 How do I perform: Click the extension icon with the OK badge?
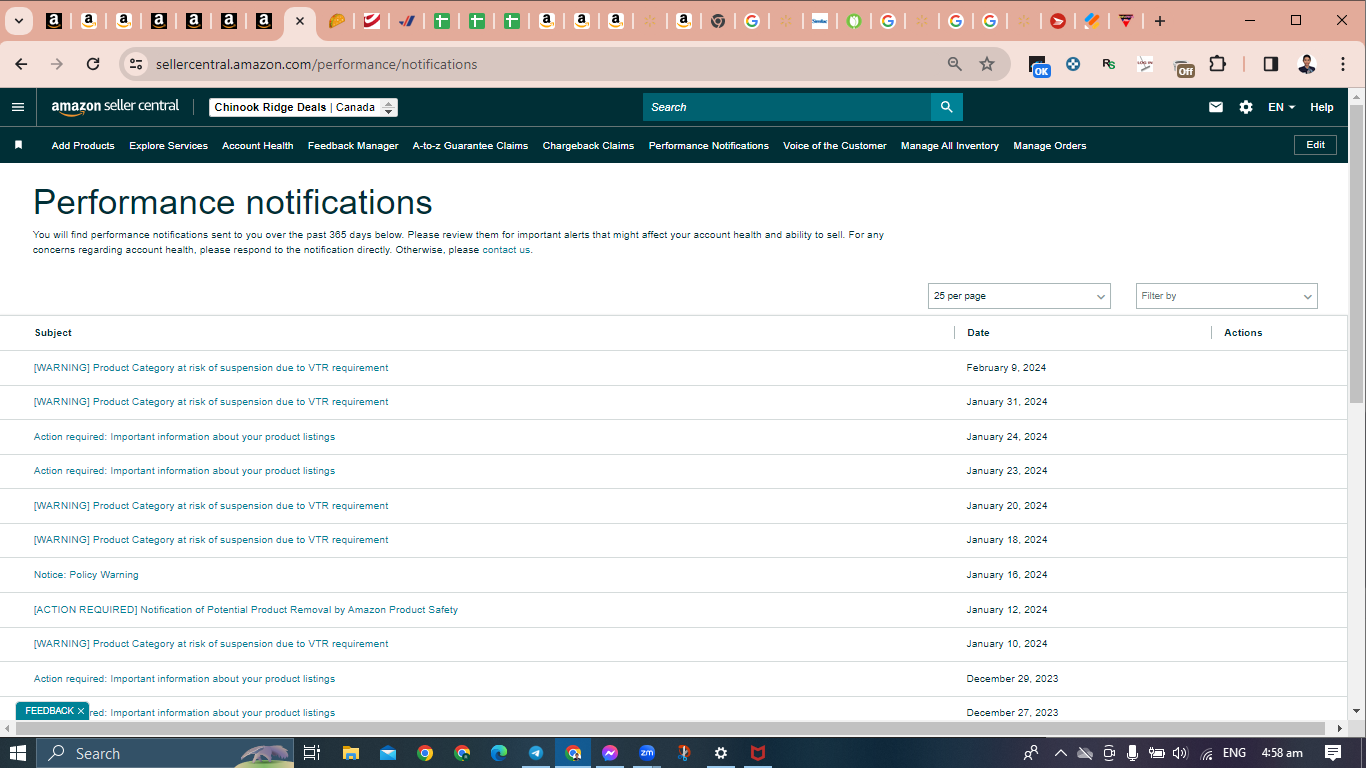tap(1039, 66)
